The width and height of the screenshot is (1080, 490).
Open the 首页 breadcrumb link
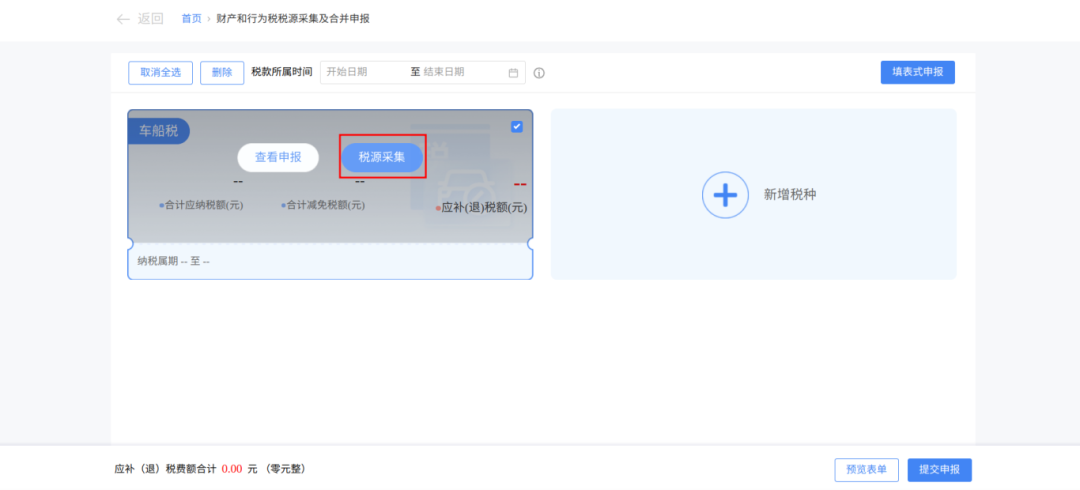[x=191, y=19]
